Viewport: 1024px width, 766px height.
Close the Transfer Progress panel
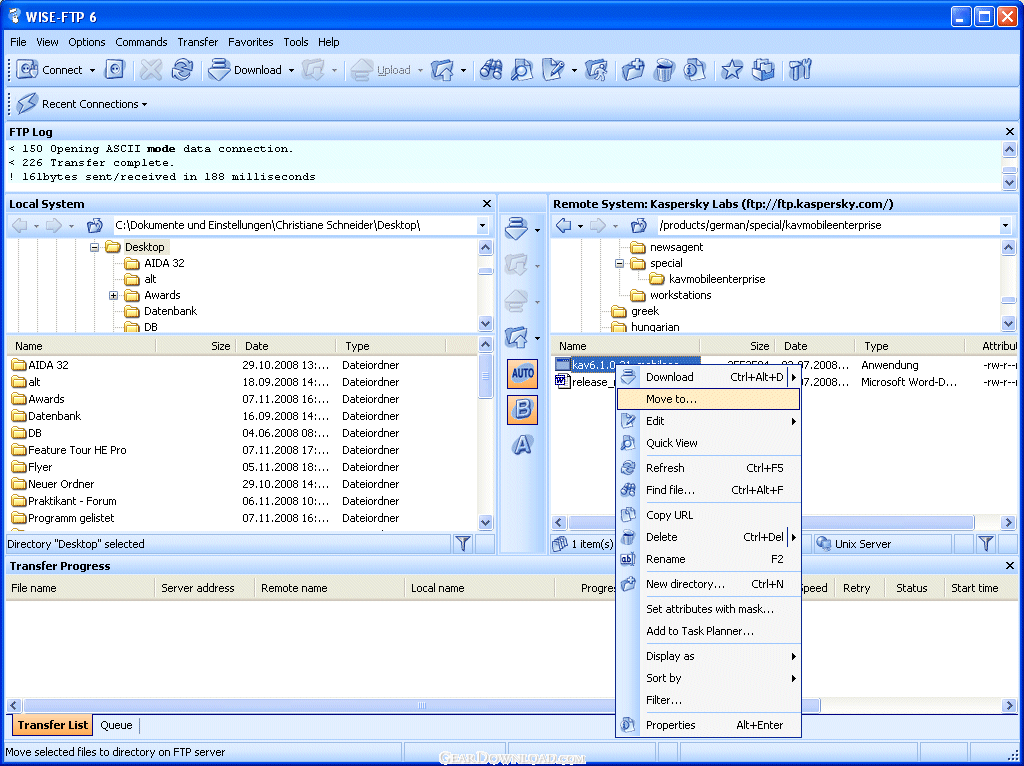coord(1010,566)
